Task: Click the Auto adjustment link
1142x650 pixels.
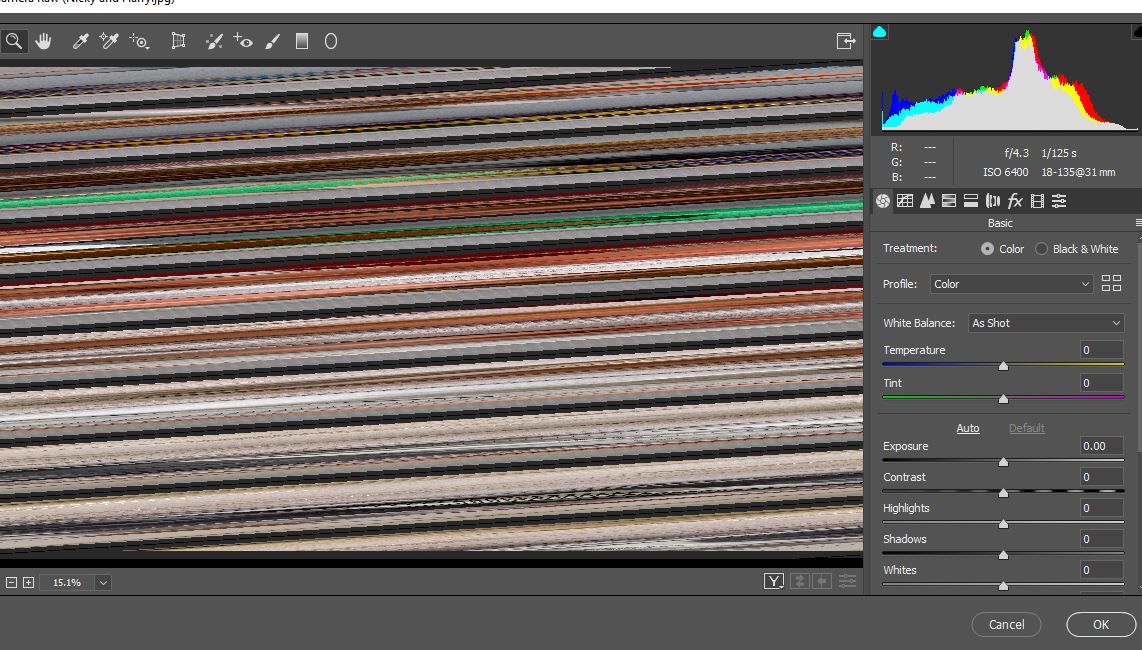Action: 968,428
